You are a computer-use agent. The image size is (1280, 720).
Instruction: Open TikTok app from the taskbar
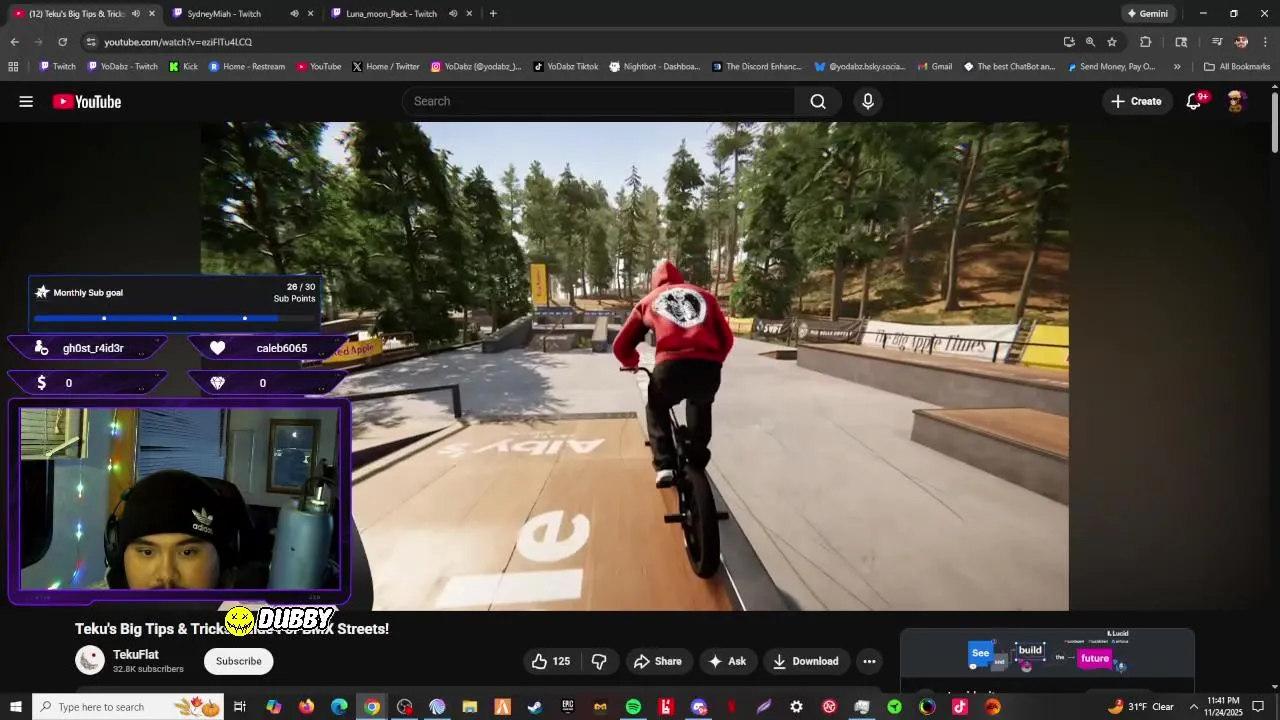tap(960, 707)
